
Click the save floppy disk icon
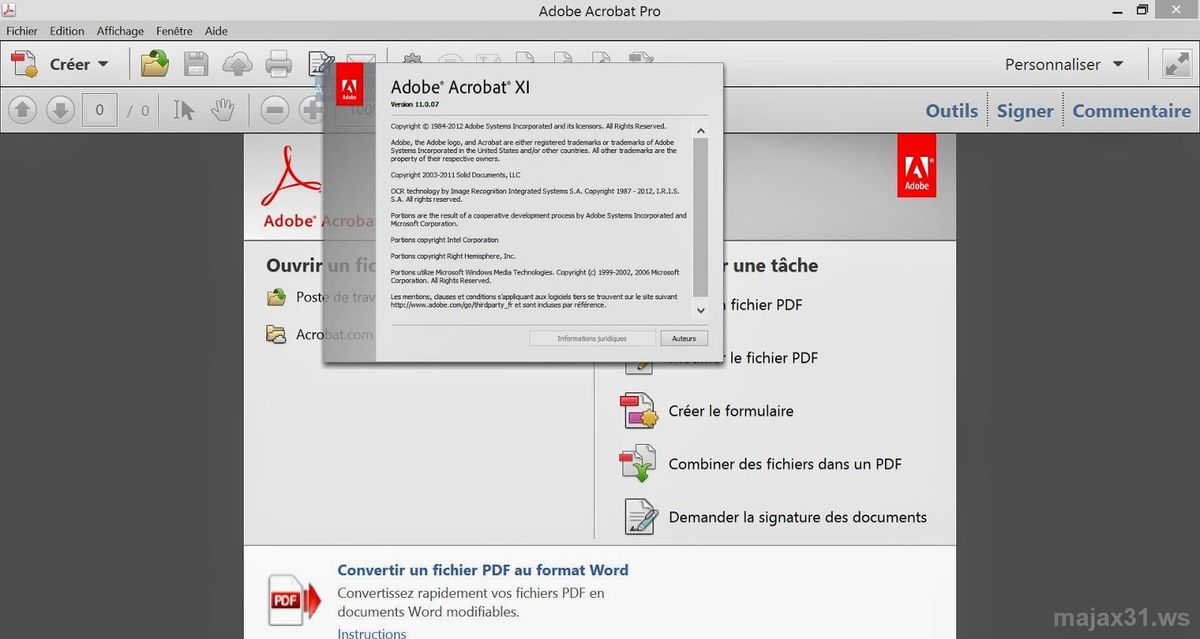[196, 65]
